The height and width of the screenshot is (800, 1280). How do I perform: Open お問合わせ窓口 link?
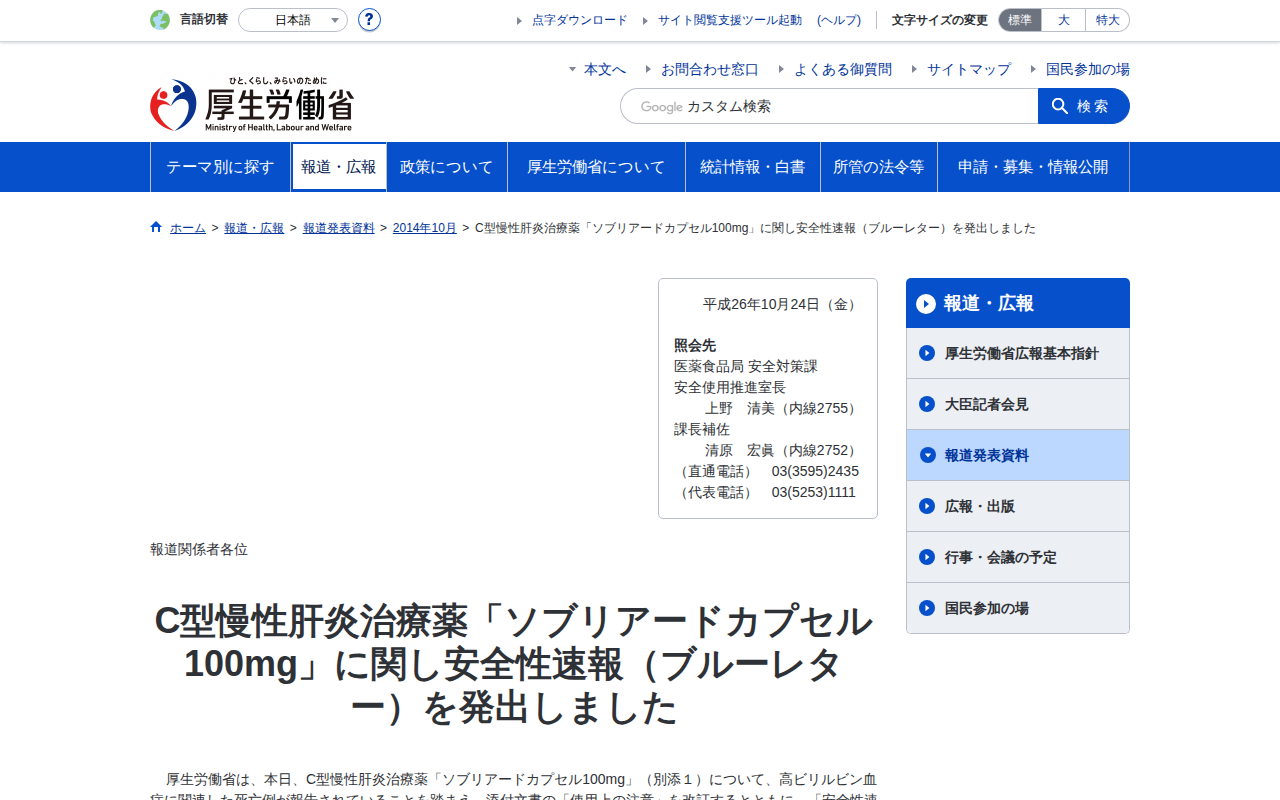pyautogui.click(x=710, y=69)
